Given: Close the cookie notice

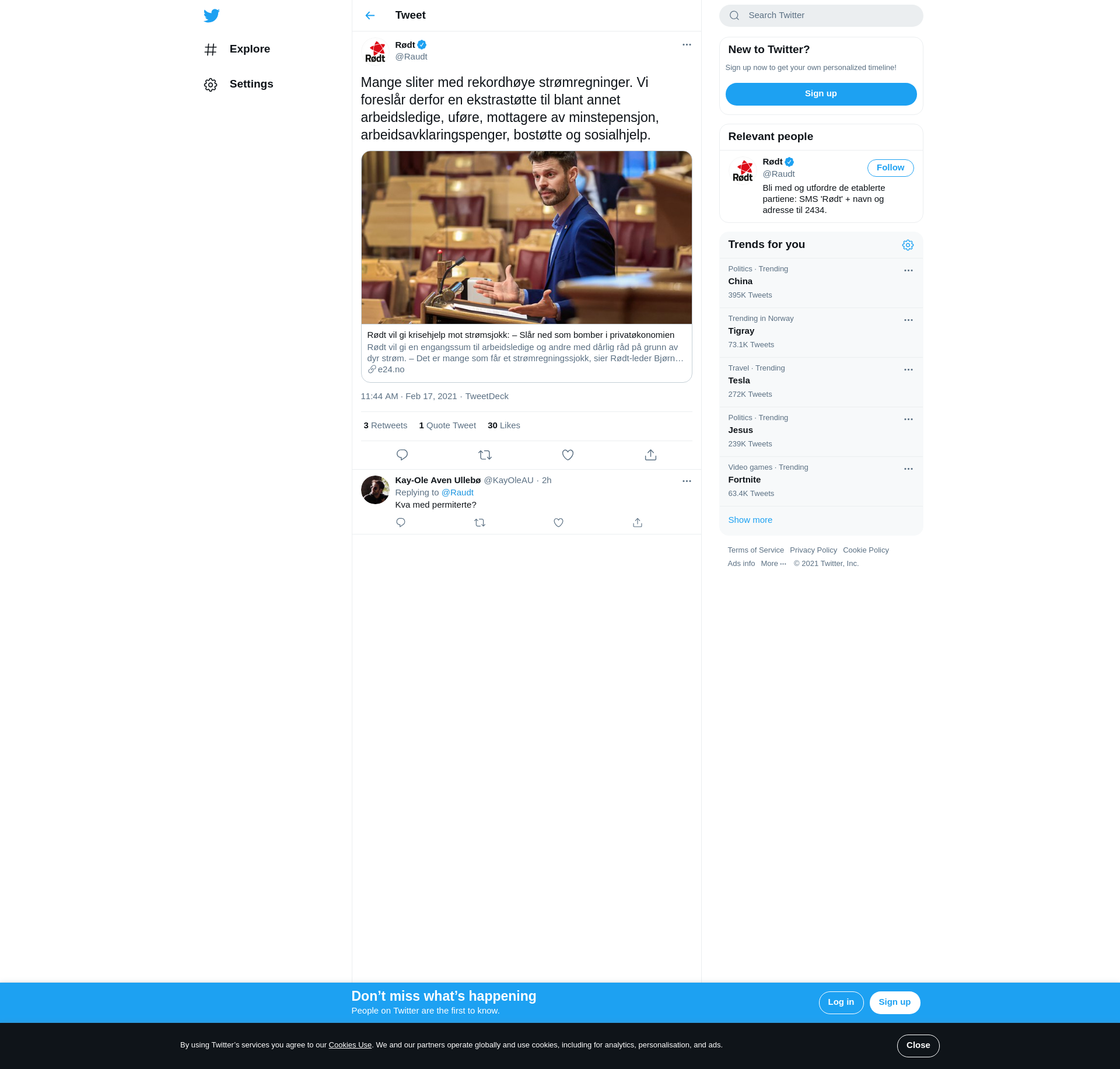Looking at the screenshot, I should pos(918,1046).
